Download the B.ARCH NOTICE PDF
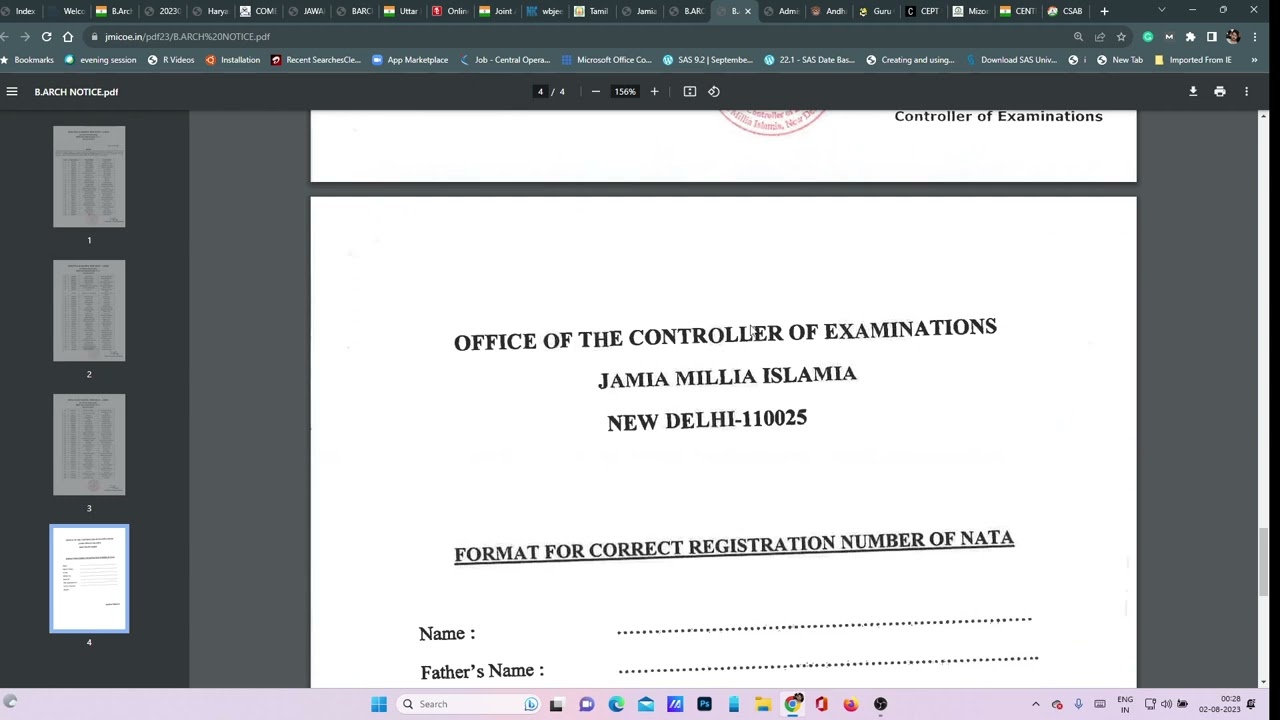The width and height of the screenshot is (1280, 720). click(1193, 92)
